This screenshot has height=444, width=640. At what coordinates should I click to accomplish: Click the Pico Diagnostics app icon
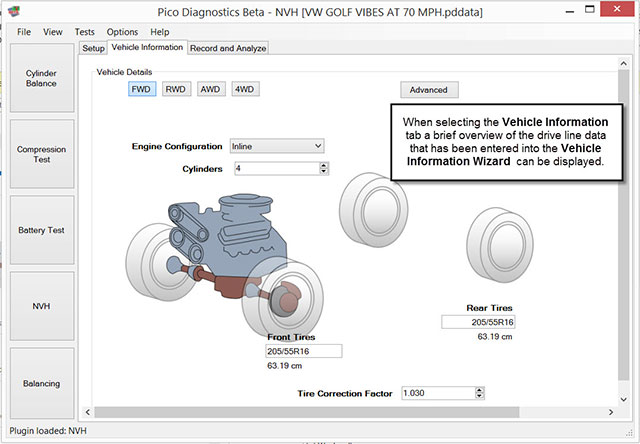click(14, 11)
